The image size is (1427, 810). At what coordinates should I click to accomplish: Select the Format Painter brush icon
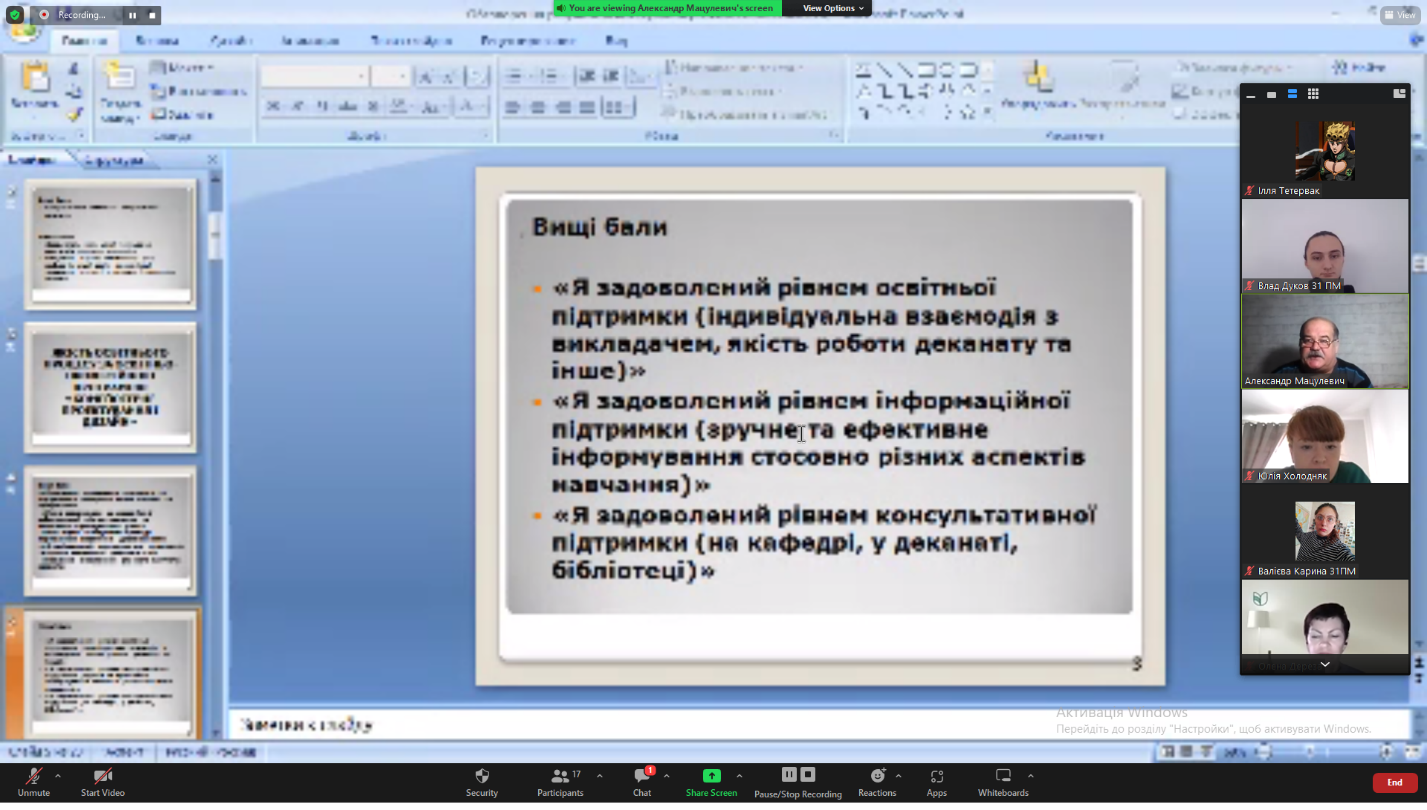[x=73, y=114]
